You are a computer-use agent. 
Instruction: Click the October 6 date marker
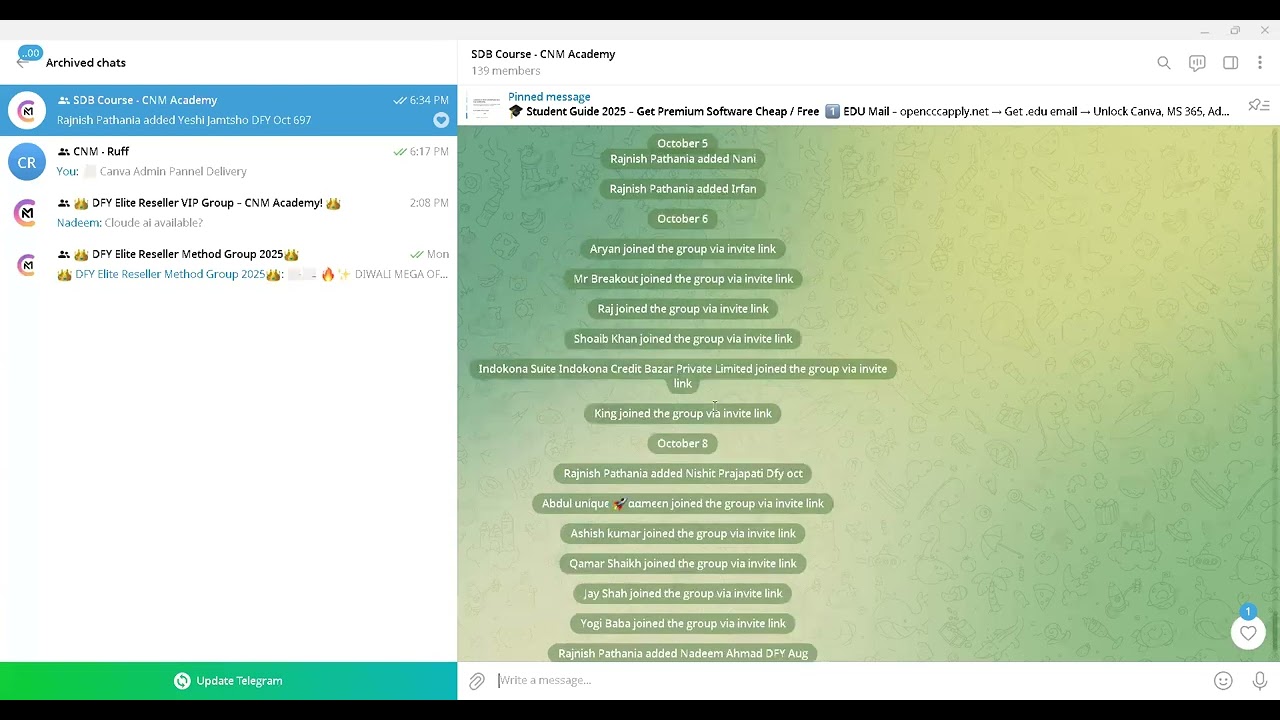[683, 219]
